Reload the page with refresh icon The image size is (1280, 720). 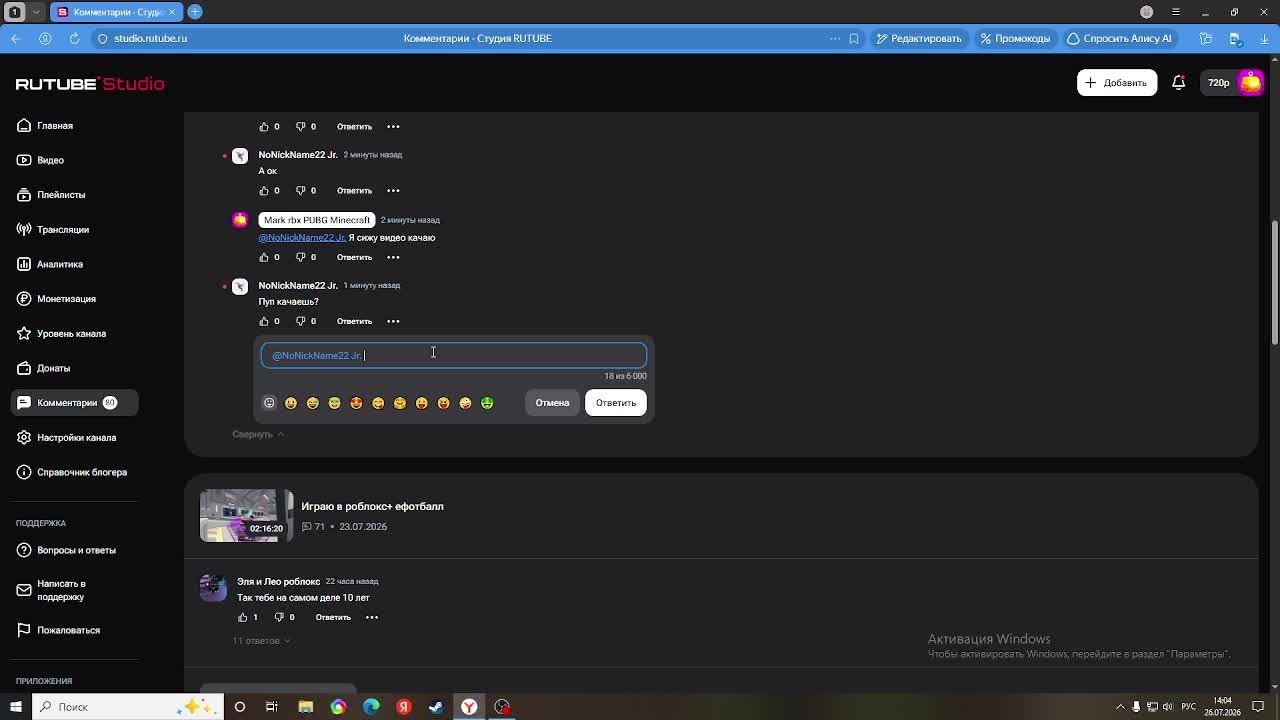(x=74, y=38)
